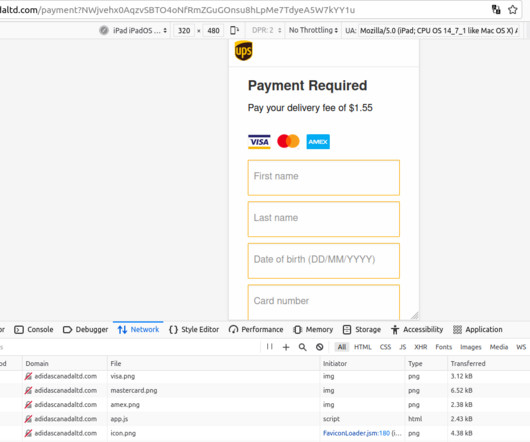The height and width of the screenshot is (442, 530).
Task: Open the iPad iPadOS device dropdown
Action: 140,30
